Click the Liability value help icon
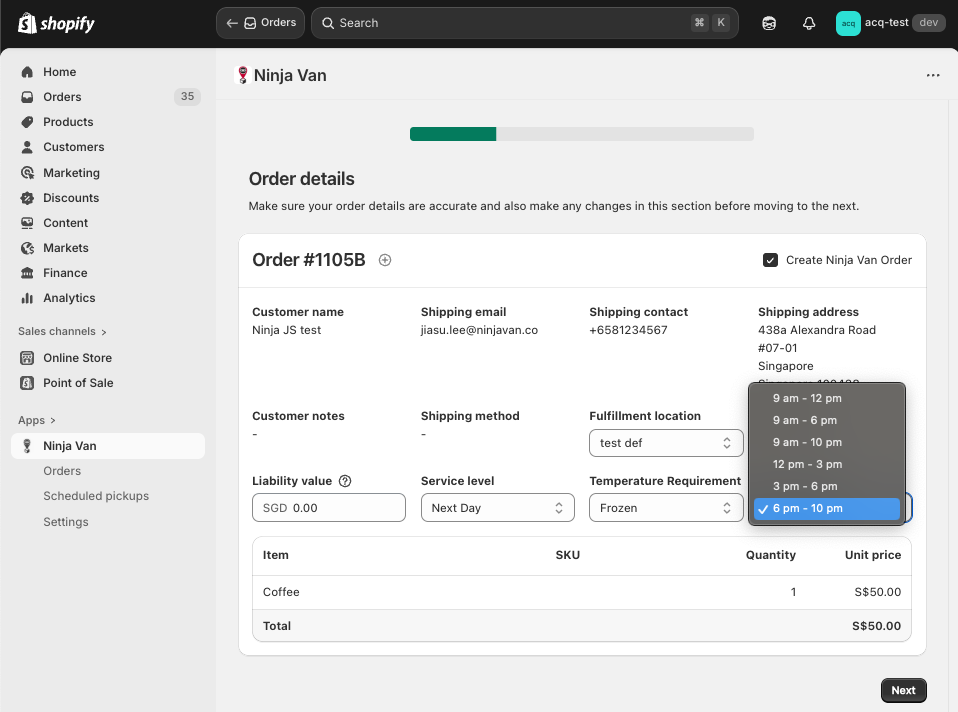The image size is (958, 712). [x=345, y=481]
